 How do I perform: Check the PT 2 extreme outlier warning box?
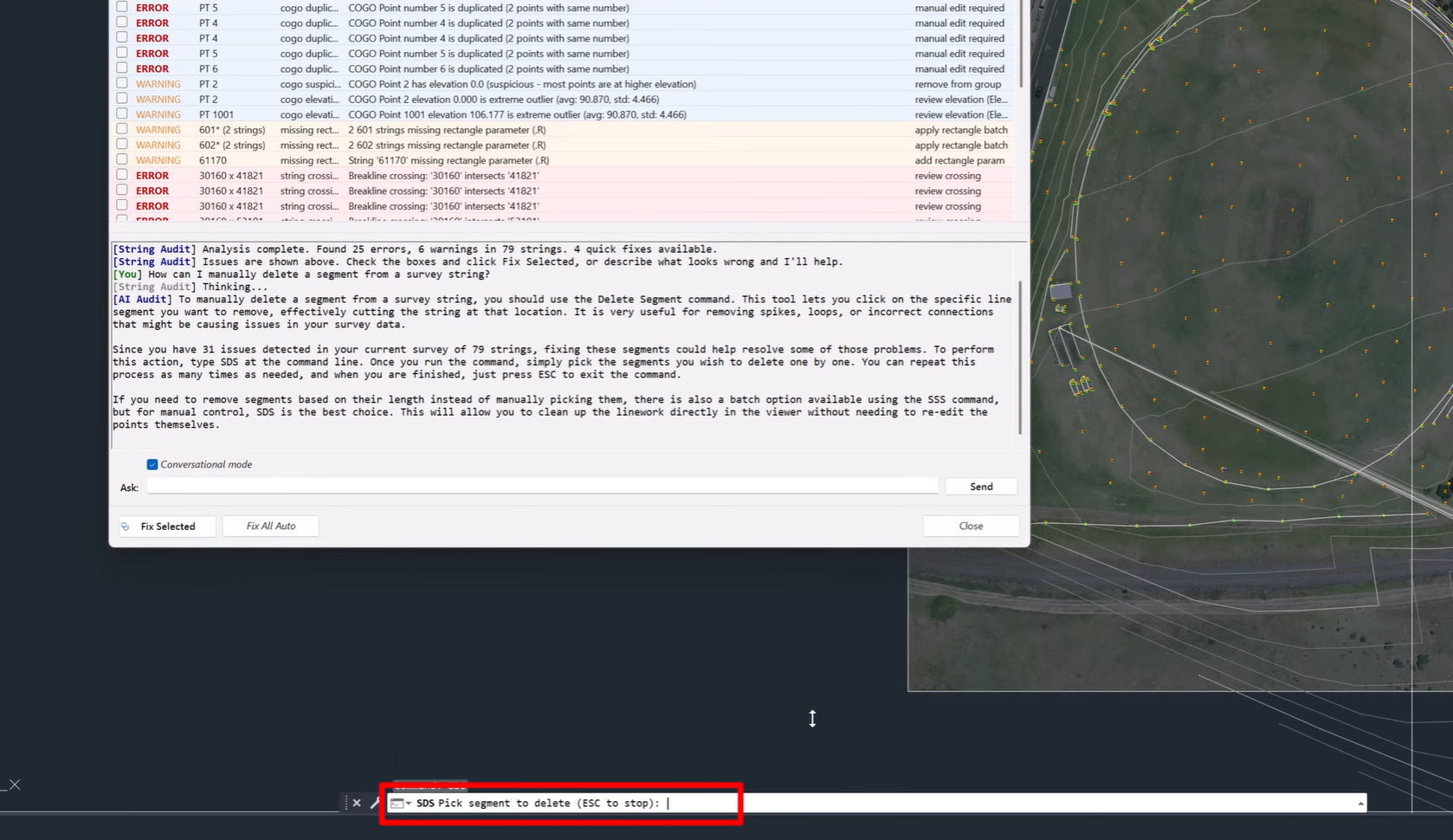[122, 99]
